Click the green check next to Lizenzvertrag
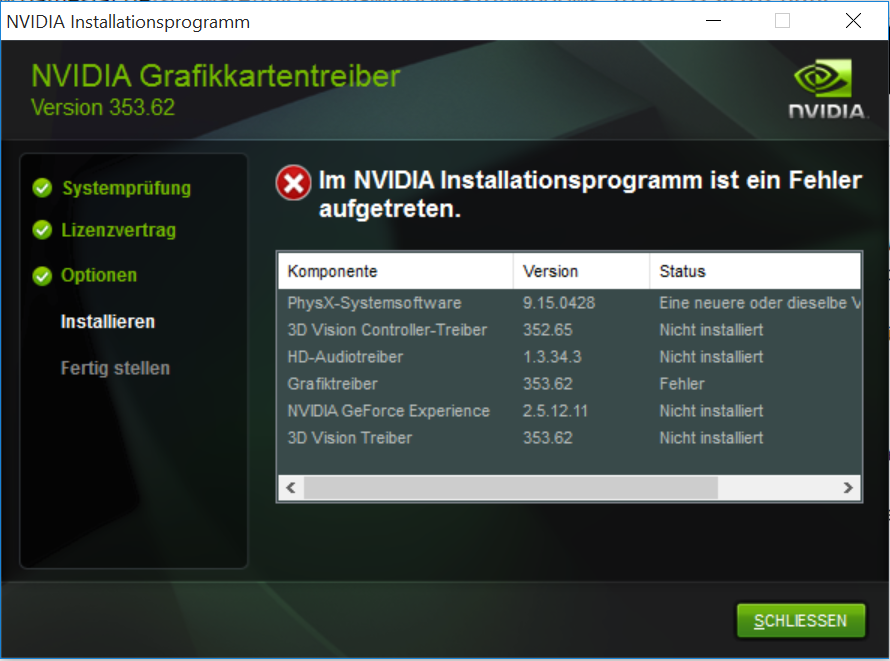This screenshot has height=661, width=890. pyautogui.click(x=42, y=230)
